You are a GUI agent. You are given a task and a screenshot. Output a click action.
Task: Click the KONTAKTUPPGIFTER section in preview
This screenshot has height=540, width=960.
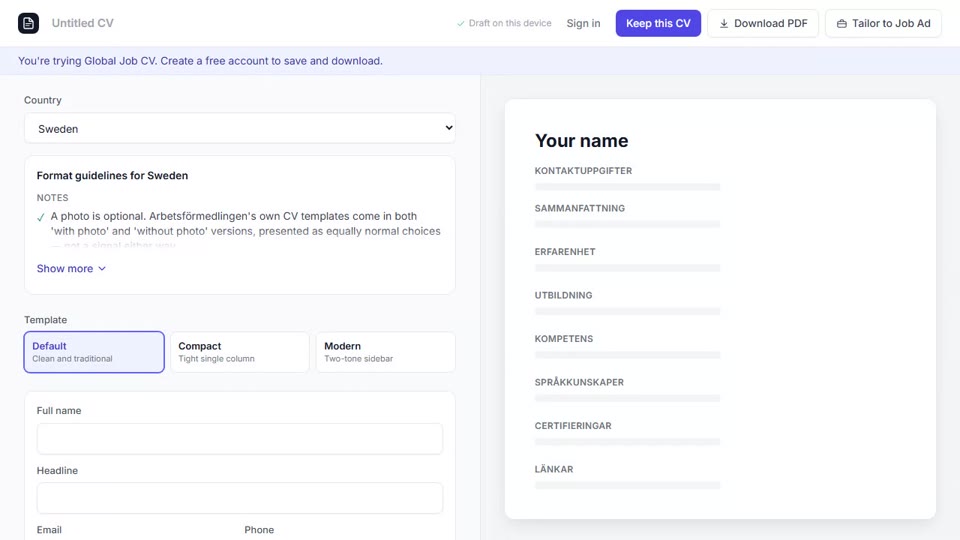click(583, 171)
